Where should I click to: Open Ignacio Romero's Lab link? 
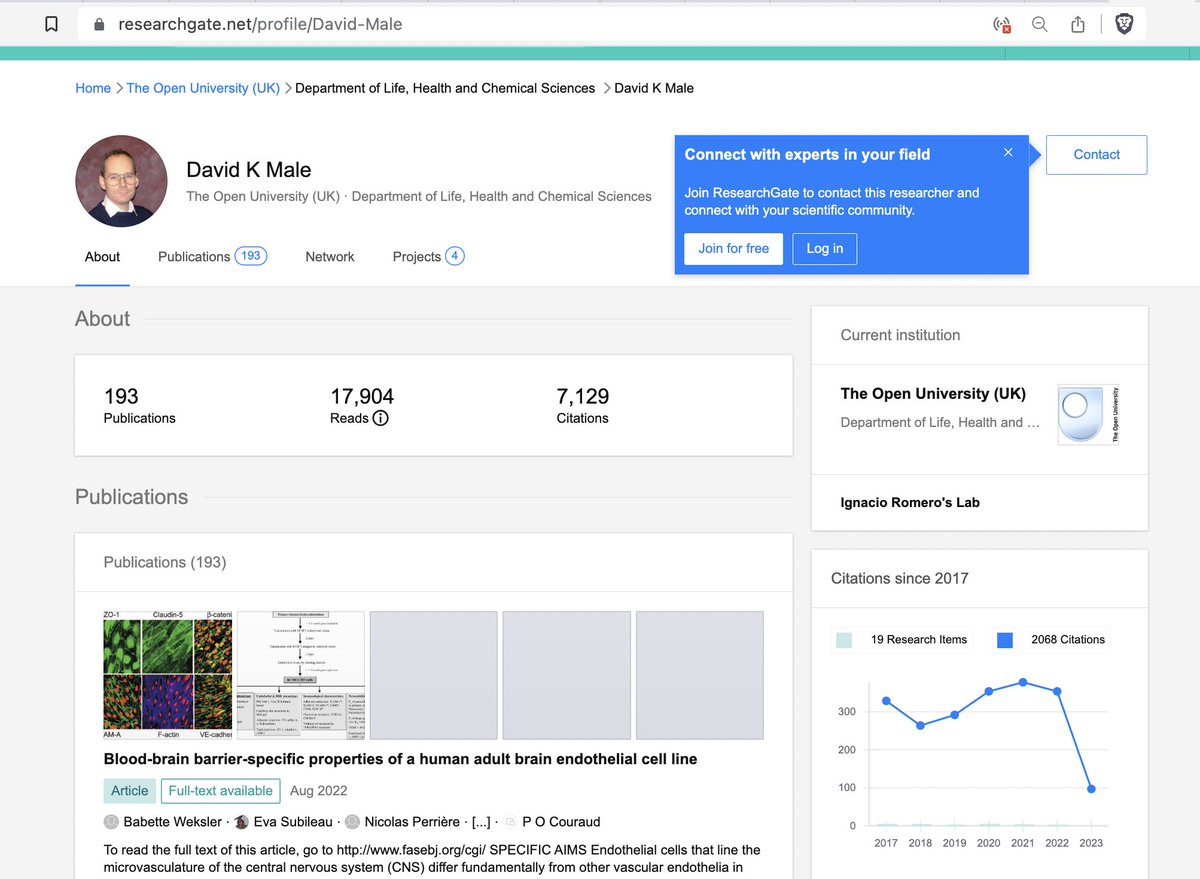[x=910, y=502]
